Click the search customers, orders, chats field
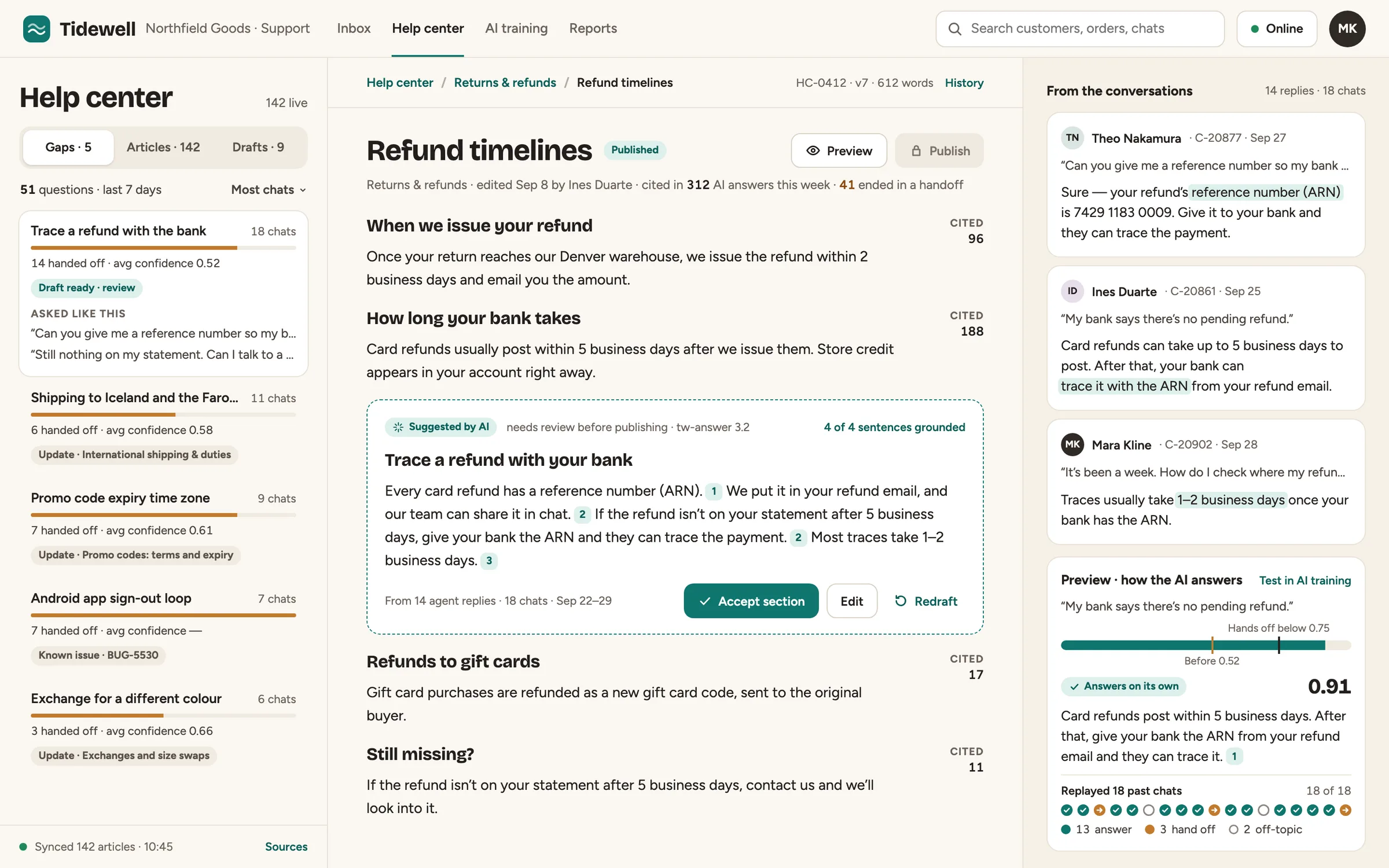This screenshot has height=868, width=1389. click(1079, 28)
